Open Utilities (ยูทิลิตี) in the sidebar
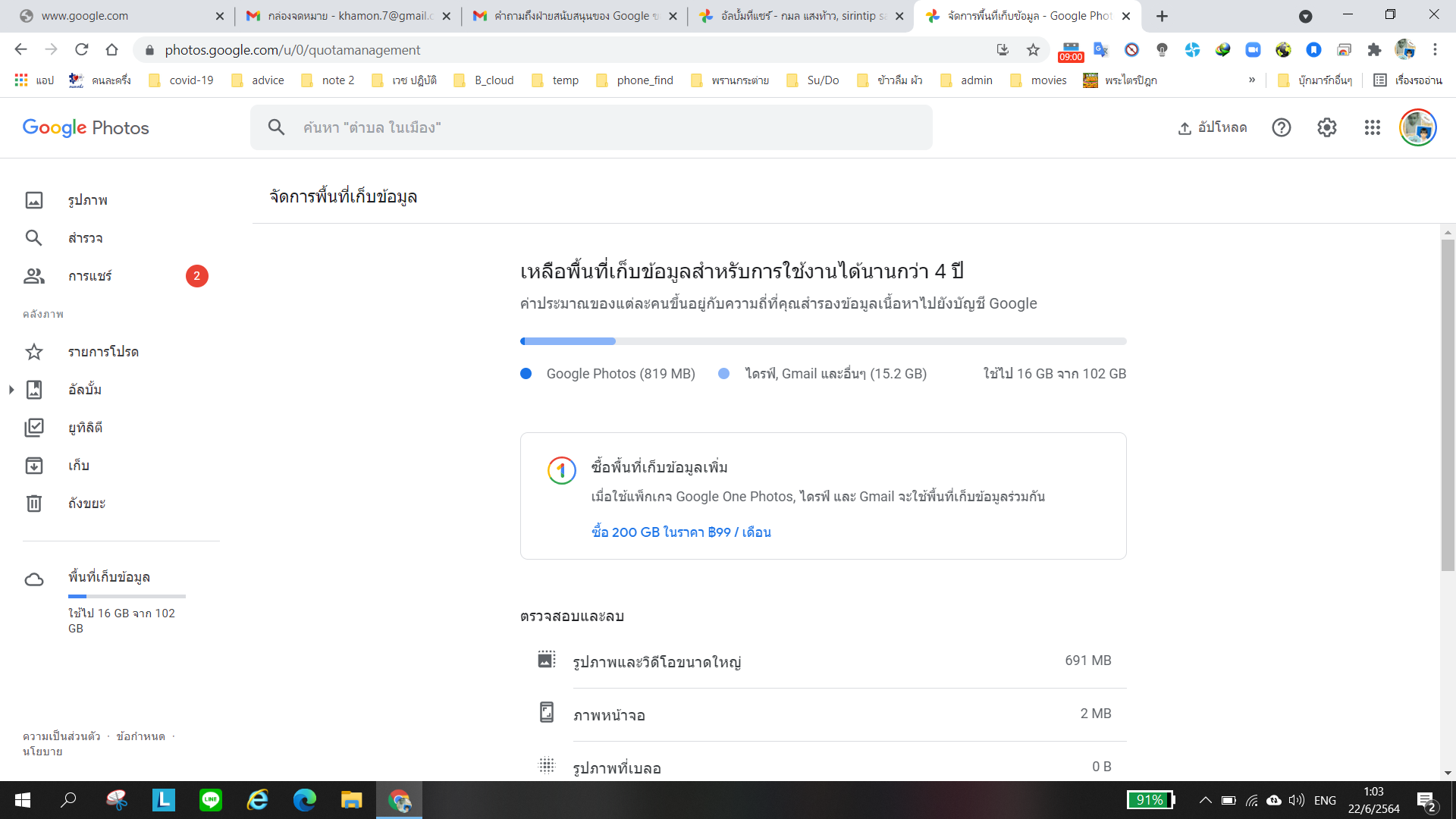 [85, 428]
